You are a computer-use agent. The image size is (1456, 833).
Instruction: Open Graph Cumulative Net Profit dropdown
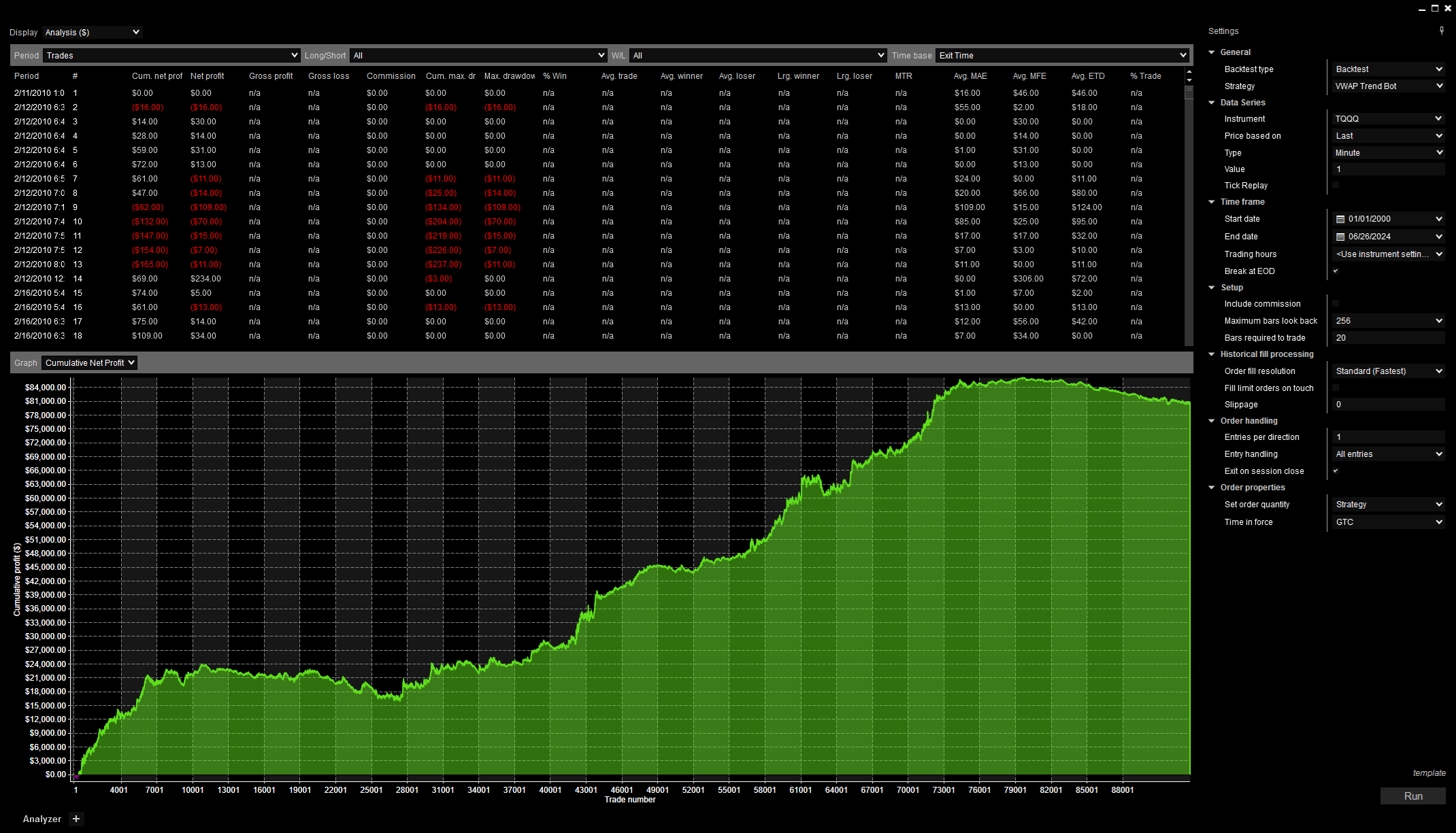90,362
